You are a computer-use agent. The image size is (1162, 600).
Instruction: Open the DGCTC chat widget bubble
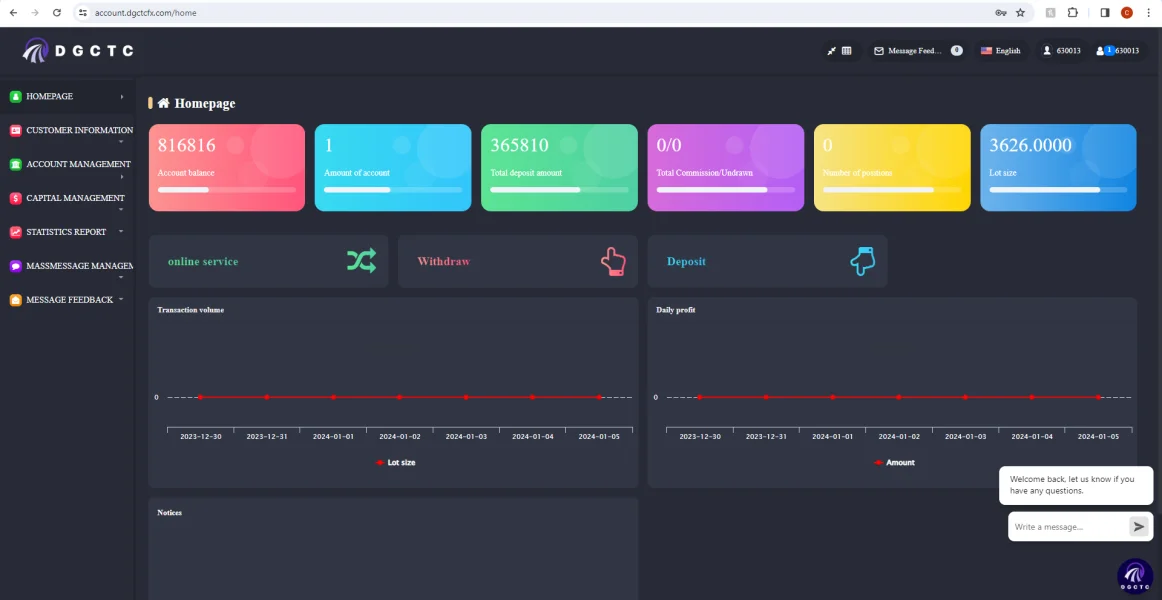[x=1135, y=576]
